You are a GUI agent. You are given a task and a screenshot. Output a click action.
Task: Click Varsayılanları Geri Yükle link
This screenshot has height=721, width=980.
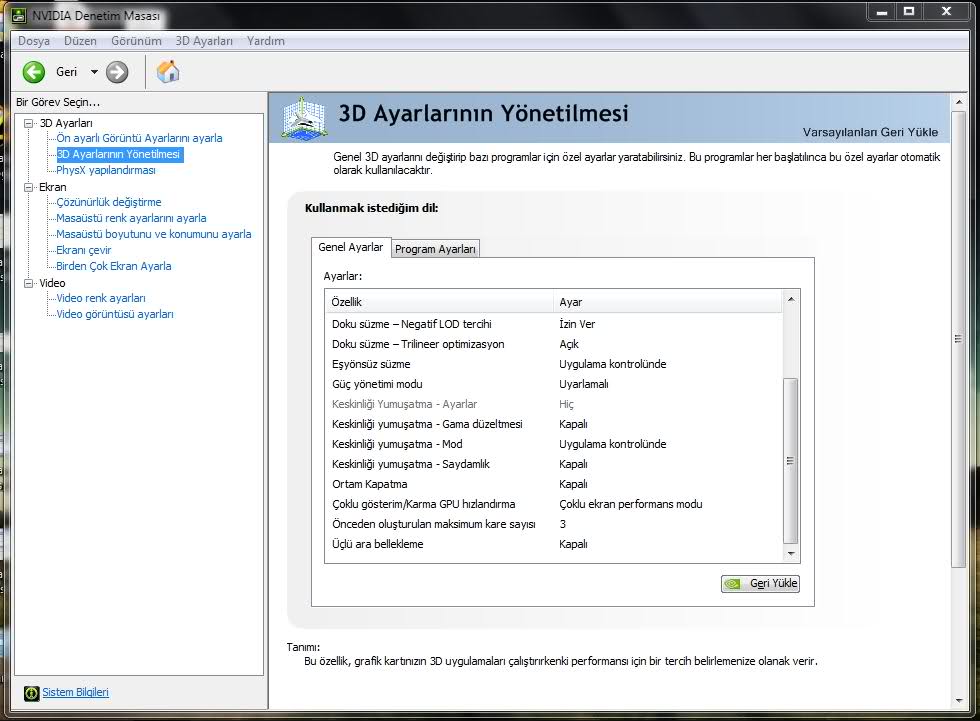[870, 132]
